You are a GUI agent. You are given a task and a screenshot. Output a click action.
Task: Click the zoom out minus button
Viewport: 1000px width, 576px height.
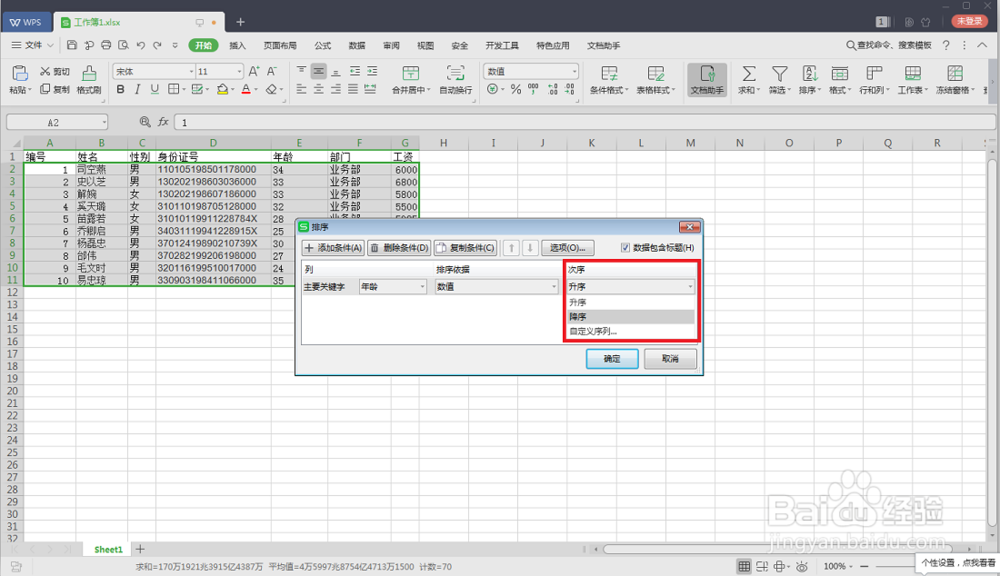(x=864, y=566)
